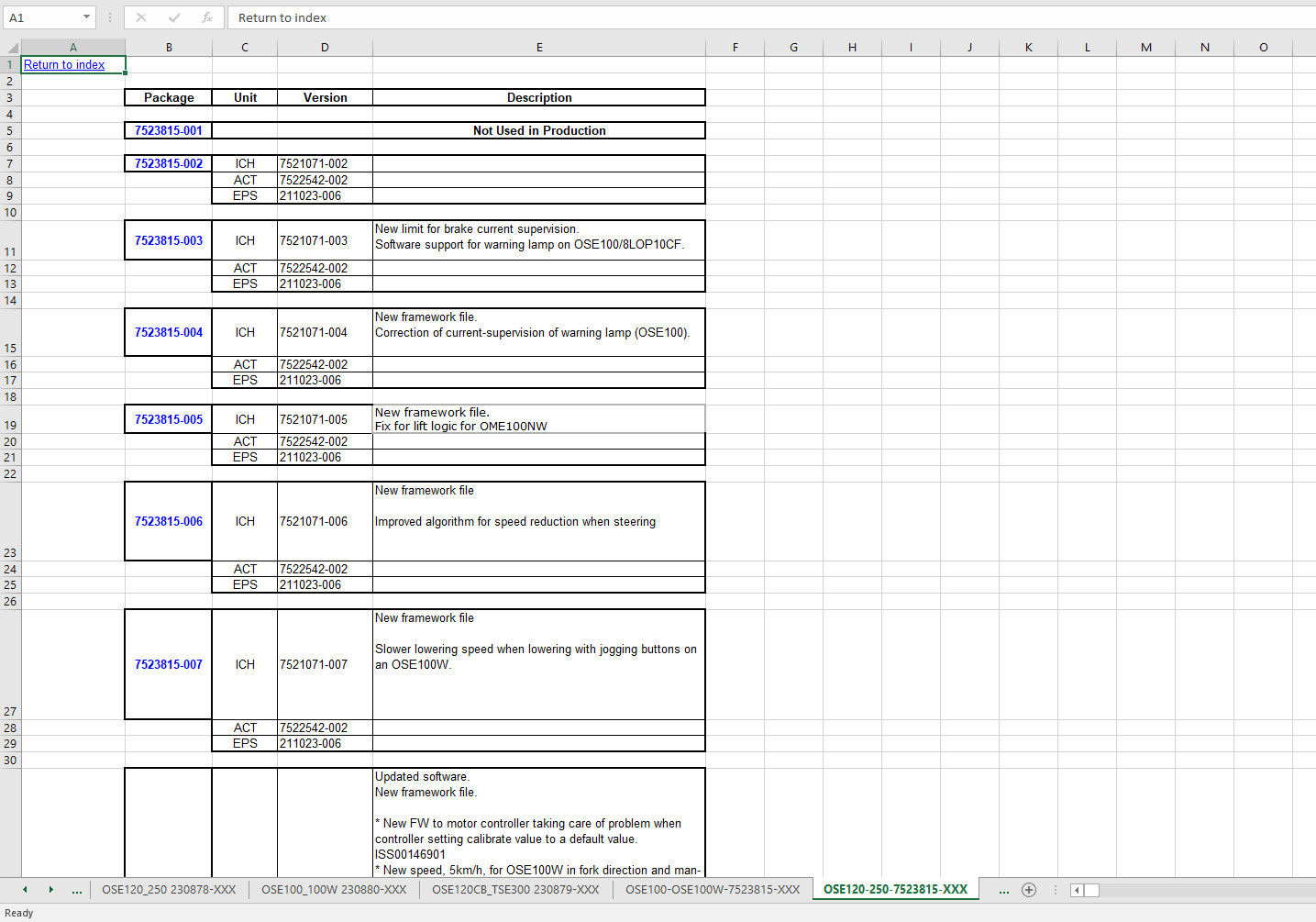
Task: Click the ICH cell in row 7
Action: tap(245, 163)
